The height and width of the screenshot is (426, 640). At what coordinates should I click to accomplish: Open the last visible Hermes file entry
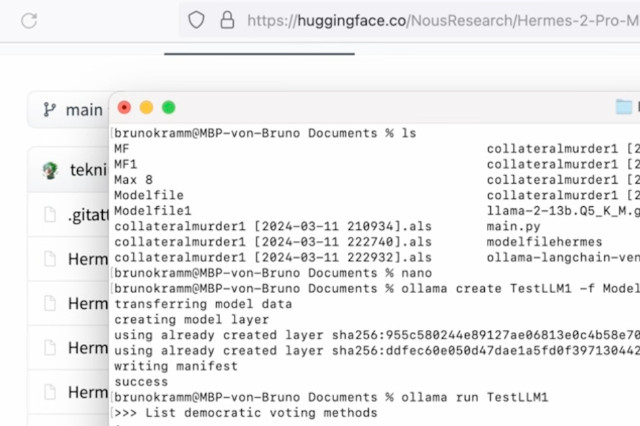[88, 393]
